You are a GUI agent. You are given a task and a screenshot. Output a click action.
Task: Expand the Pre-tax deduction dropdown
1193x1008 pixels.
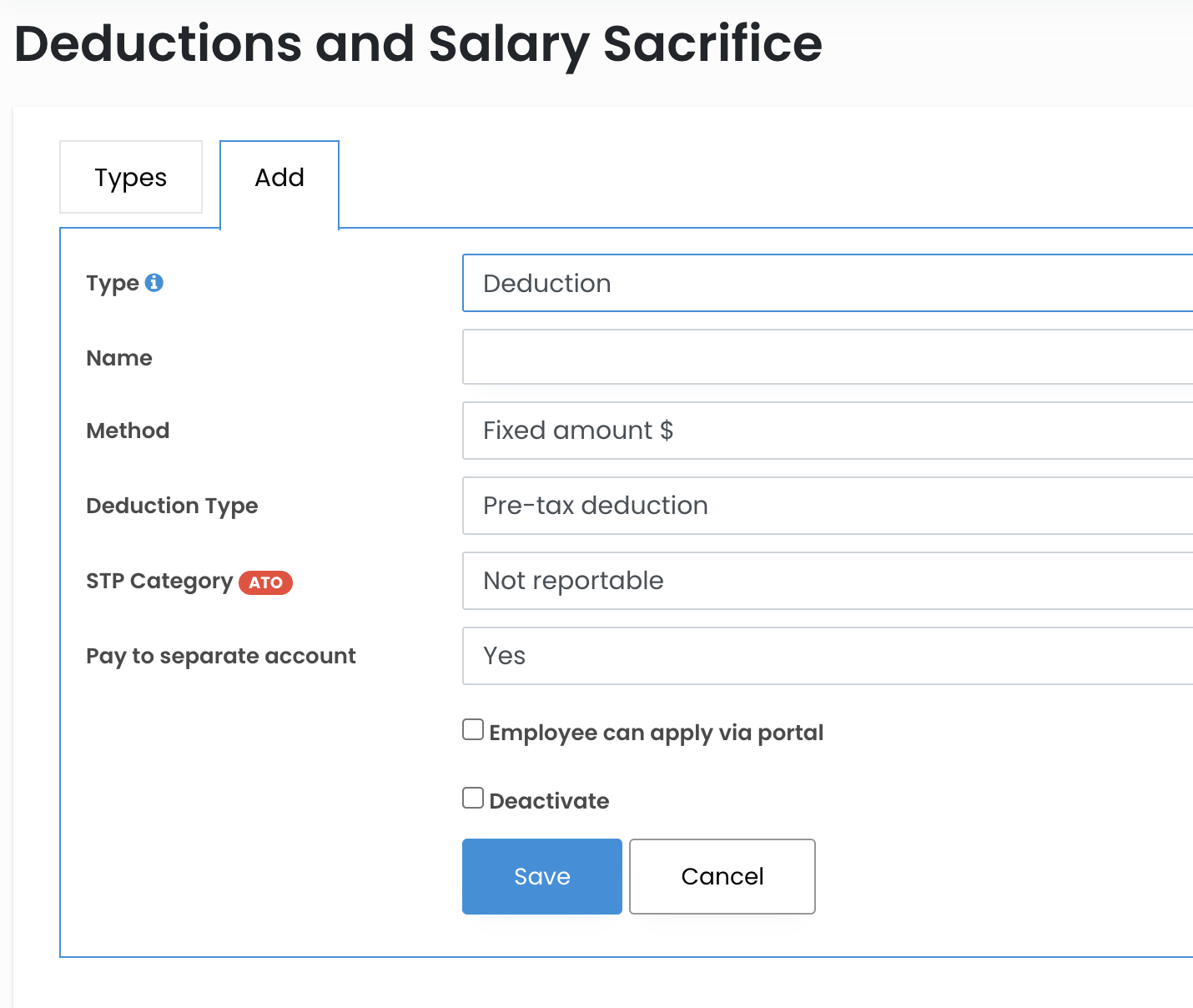[826, 506]
